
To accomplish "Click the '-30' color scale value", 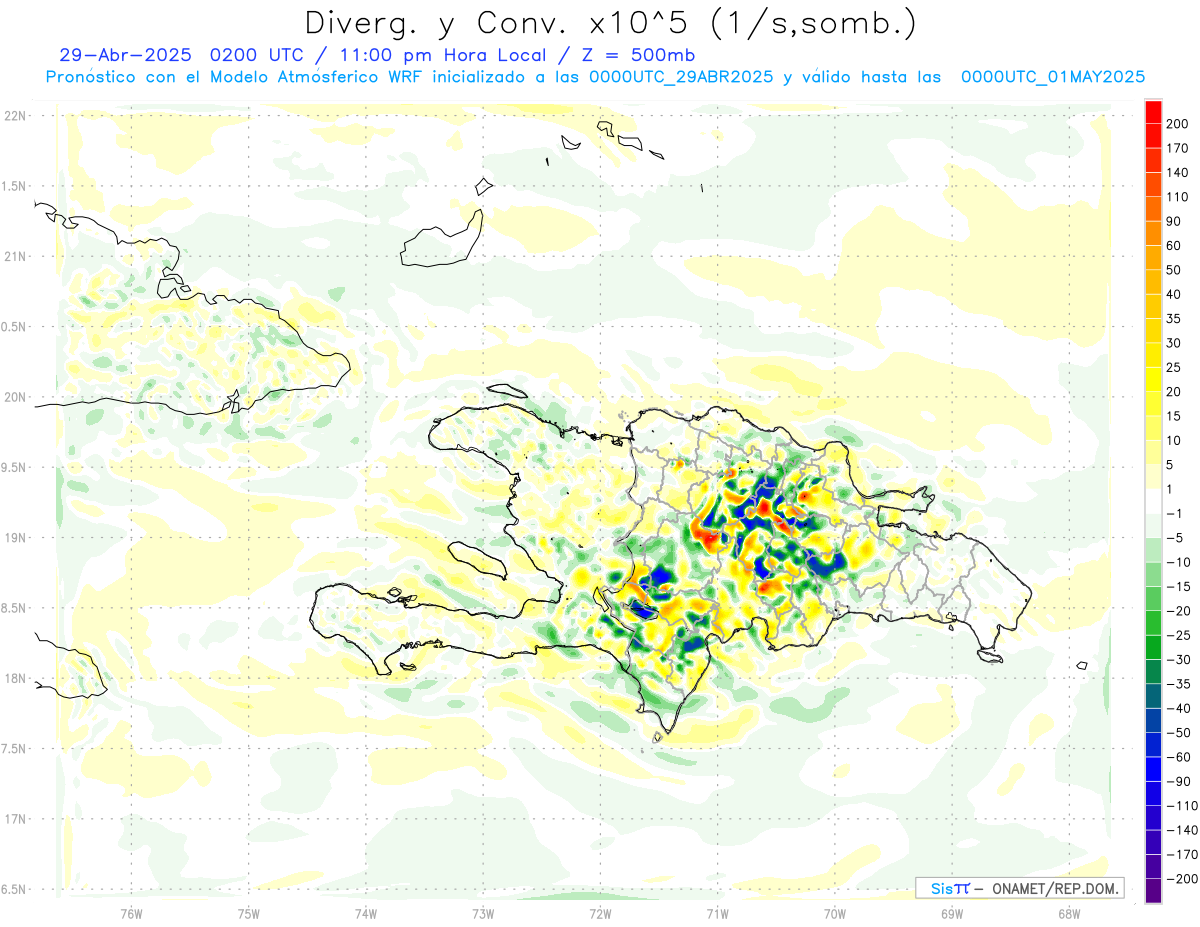I will [1178, 660].
